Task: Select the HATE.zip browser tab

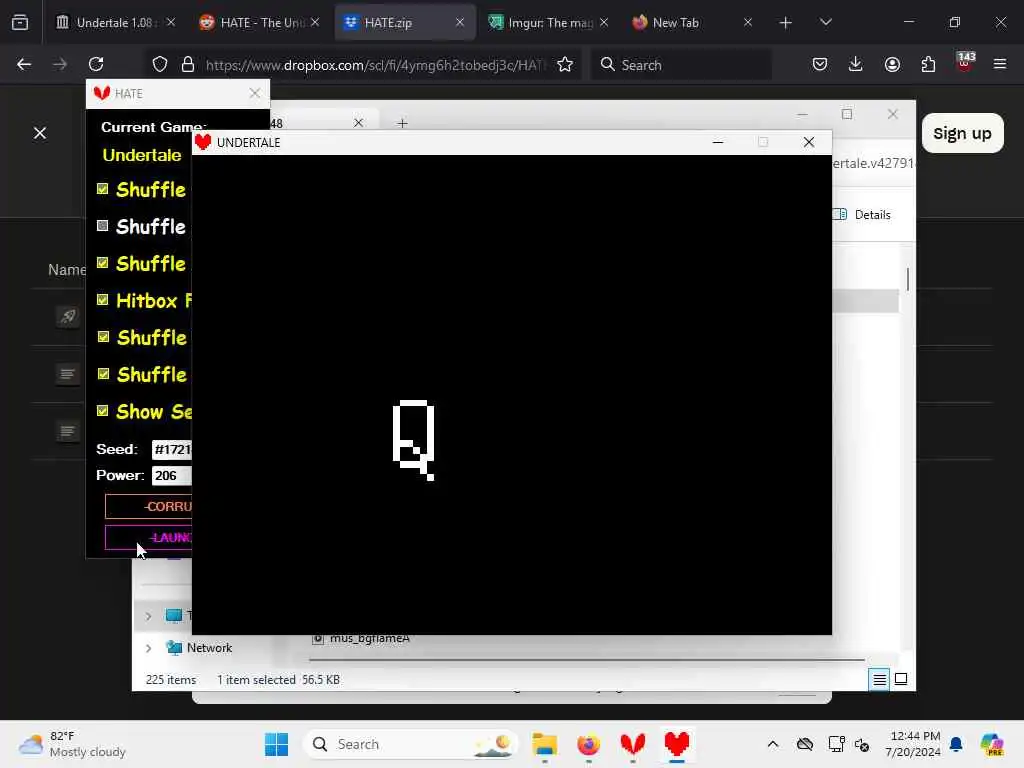Action: pos(405,23)
